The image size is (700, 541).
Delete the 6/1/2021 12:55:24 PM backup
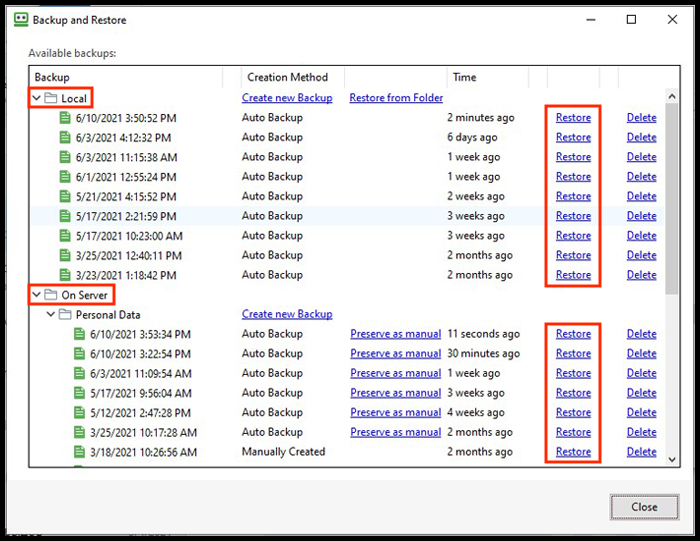[x=642, y=177]
